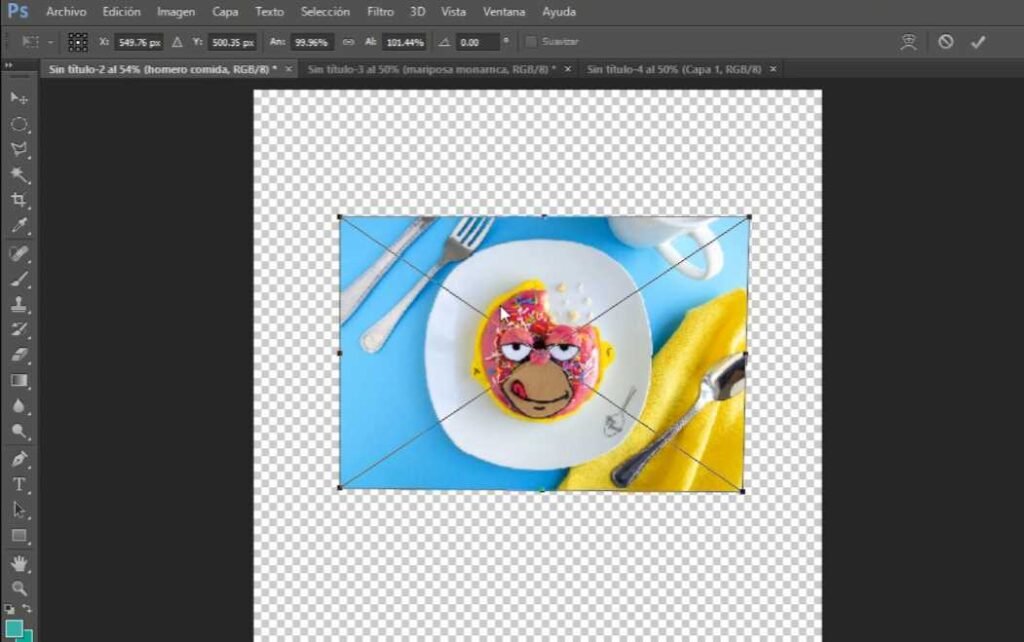Switch to warp mode icon
1024x642 pixels.
click(908, 42)
